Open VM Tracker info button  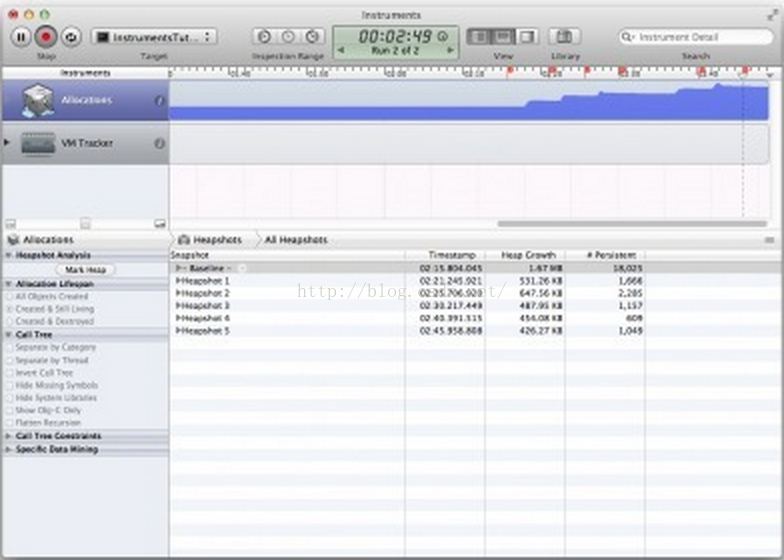[x=160, y=144]
